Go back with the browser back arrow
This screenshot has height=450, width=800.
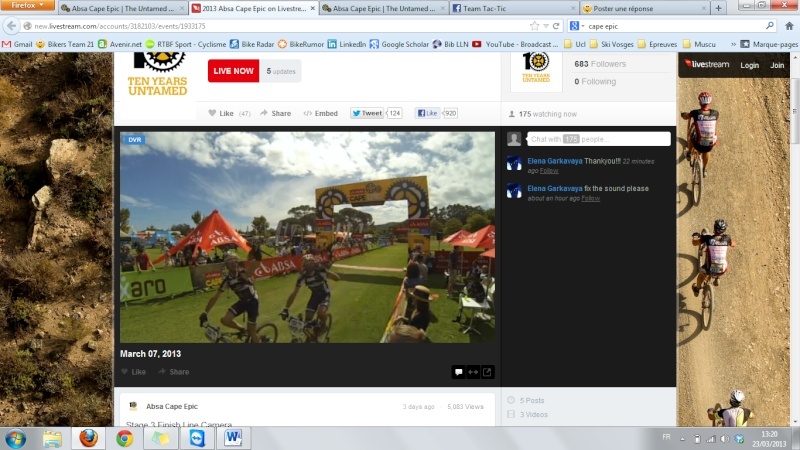tap(11, 26)
